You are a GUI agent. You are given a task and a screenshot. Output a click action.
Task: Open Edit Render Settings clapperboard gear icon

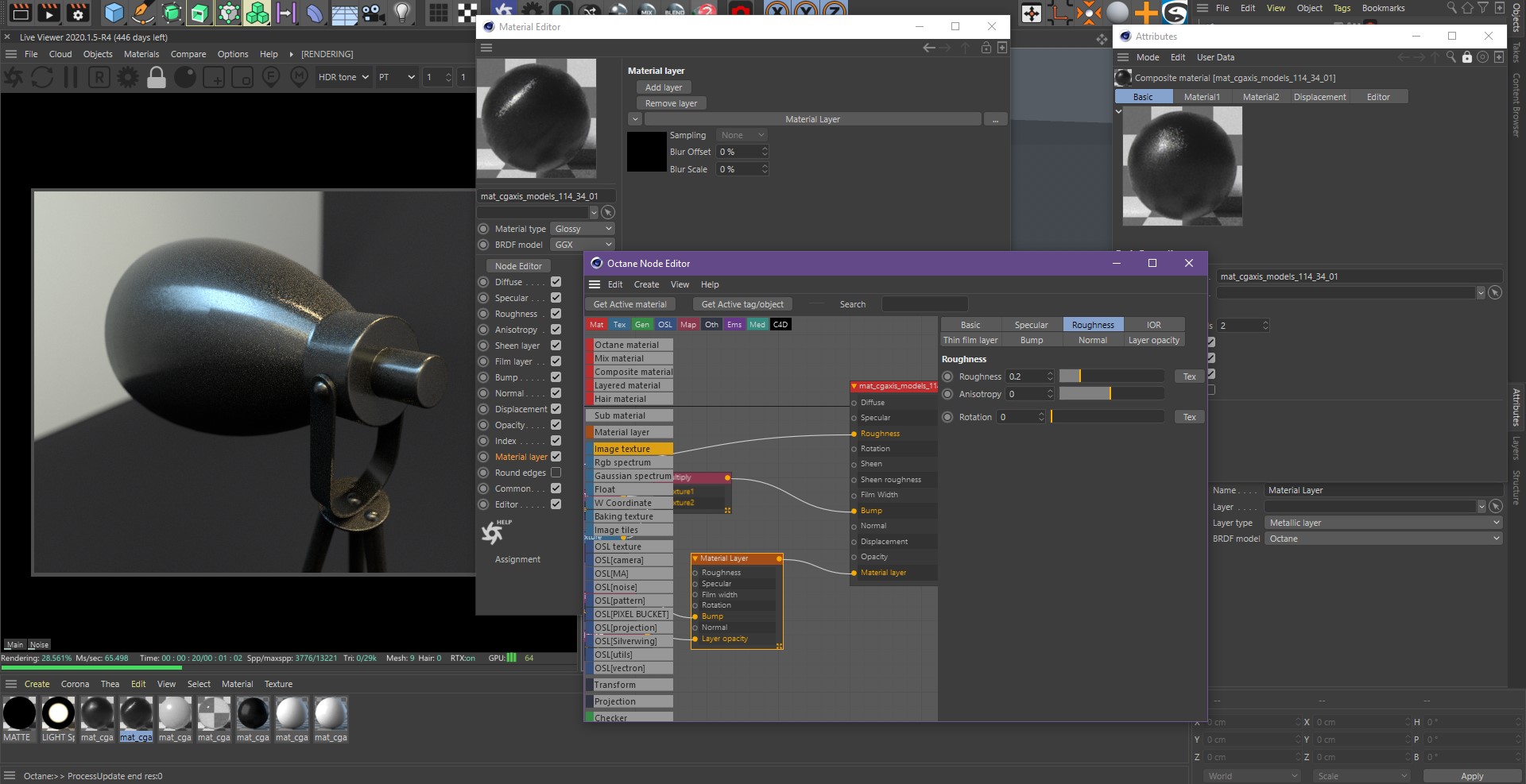78,12
